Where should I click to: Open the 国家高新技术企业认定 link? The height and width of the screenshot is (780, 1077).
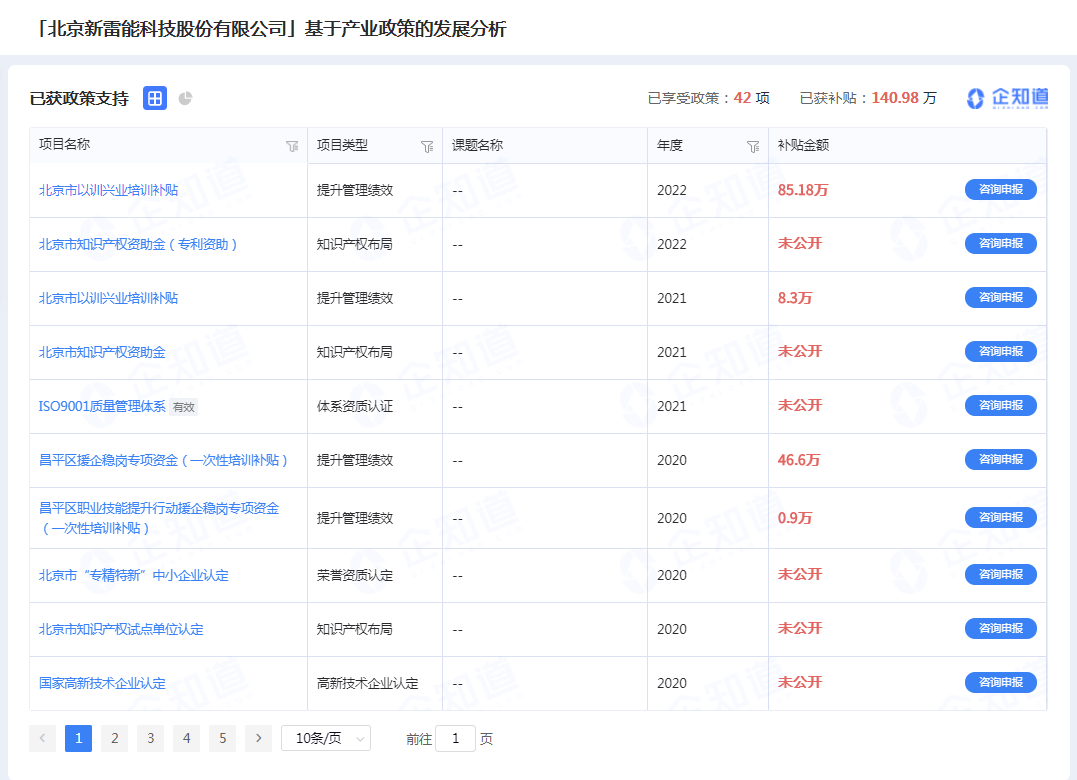coord(102,683)
